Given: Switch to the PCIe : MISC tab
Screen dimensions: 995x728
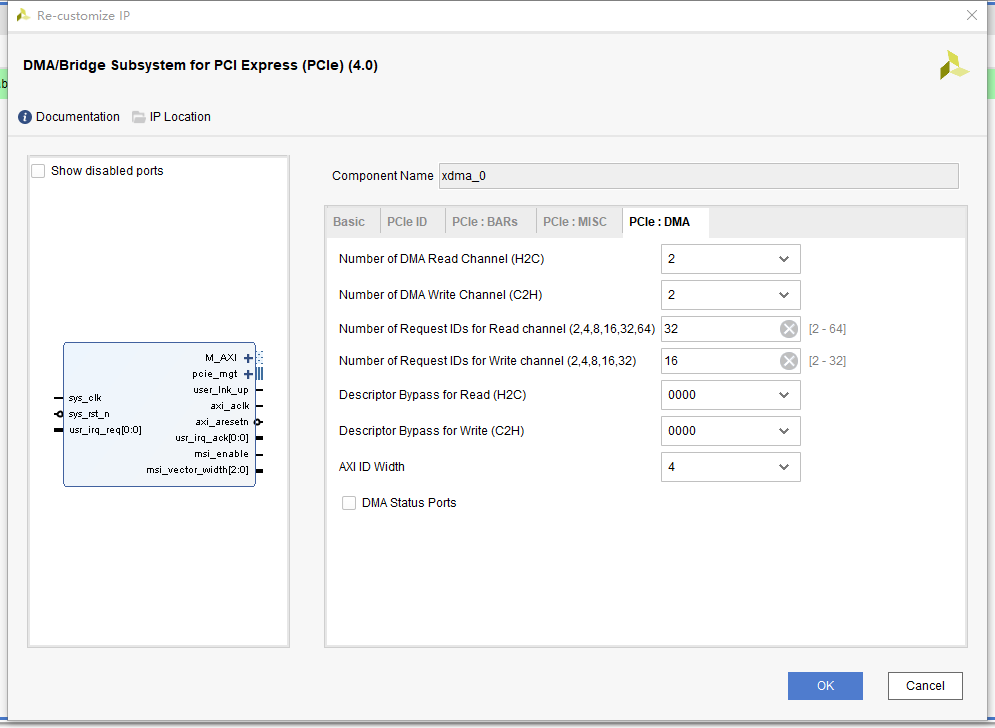Looking at the screenshot, I should pyautogui.click(x=575, y=222).
